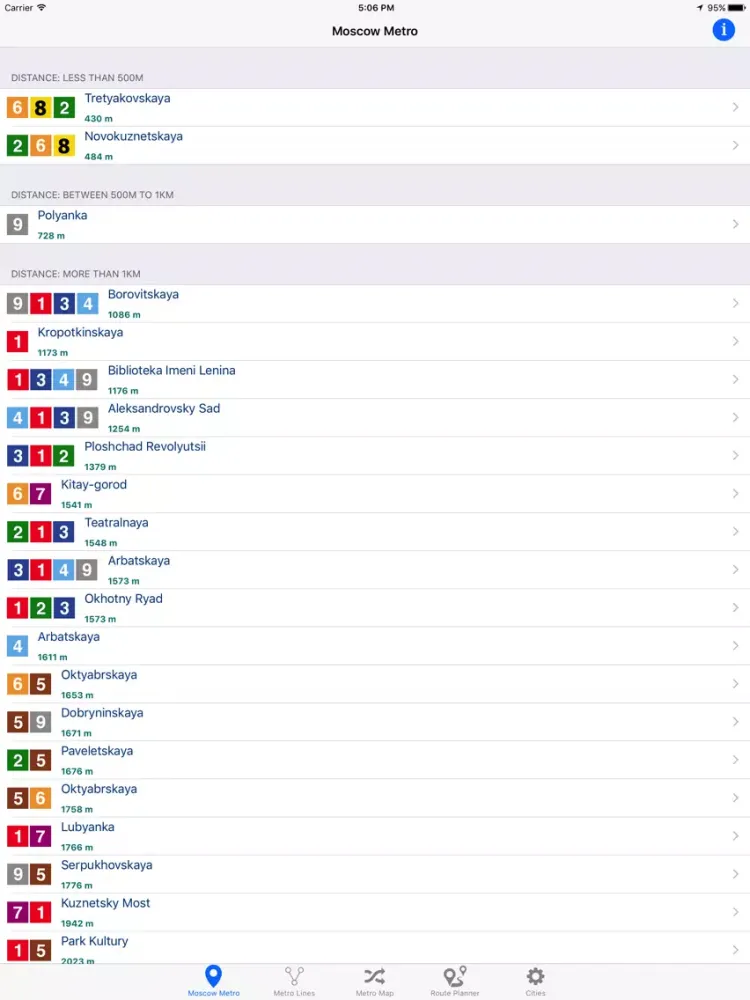Open the info button in the header

point(723,30)
